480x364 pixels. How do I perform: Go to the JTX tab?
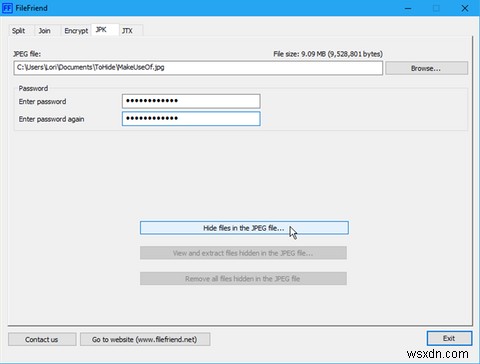[130, 31]
